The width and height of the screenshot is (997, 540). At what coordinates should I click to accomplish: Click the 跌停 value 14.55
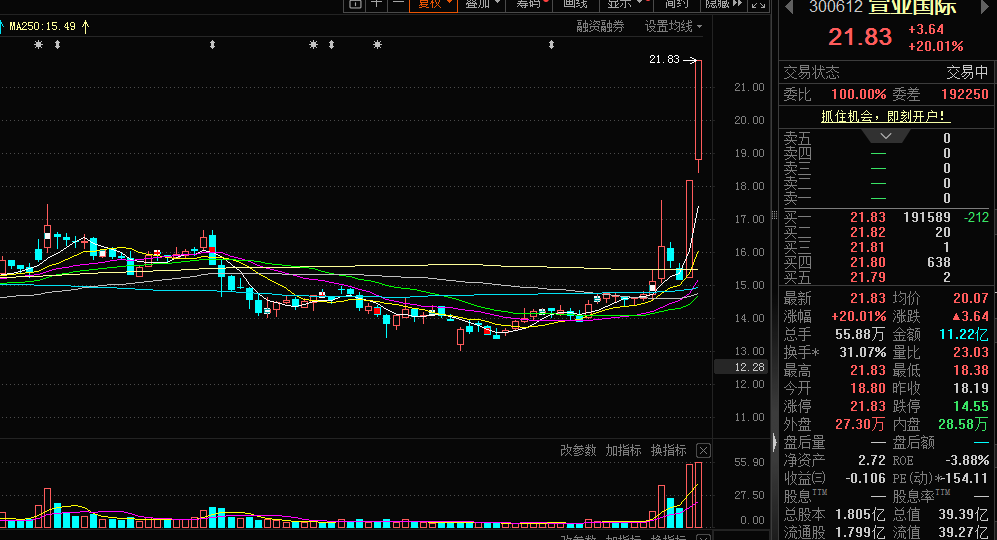[970, 406]
